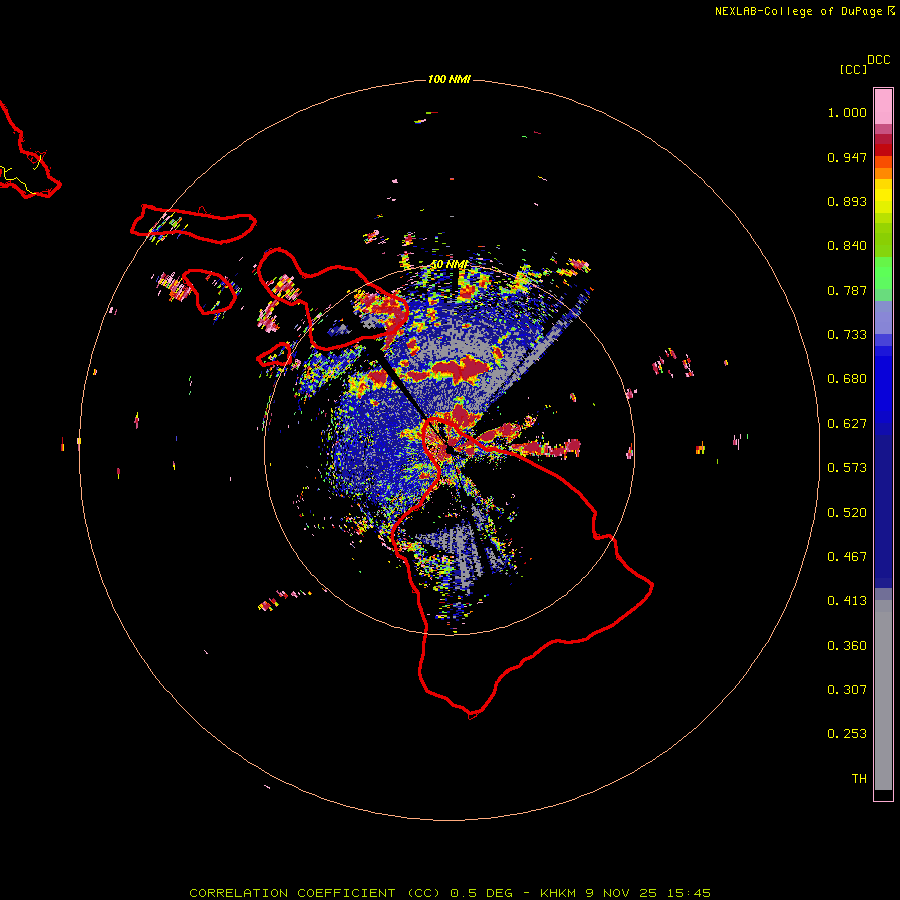This screenshot has height=900, width=900.
Task: Click the black TH swatch at bar bottom
Action: (883, 794)
